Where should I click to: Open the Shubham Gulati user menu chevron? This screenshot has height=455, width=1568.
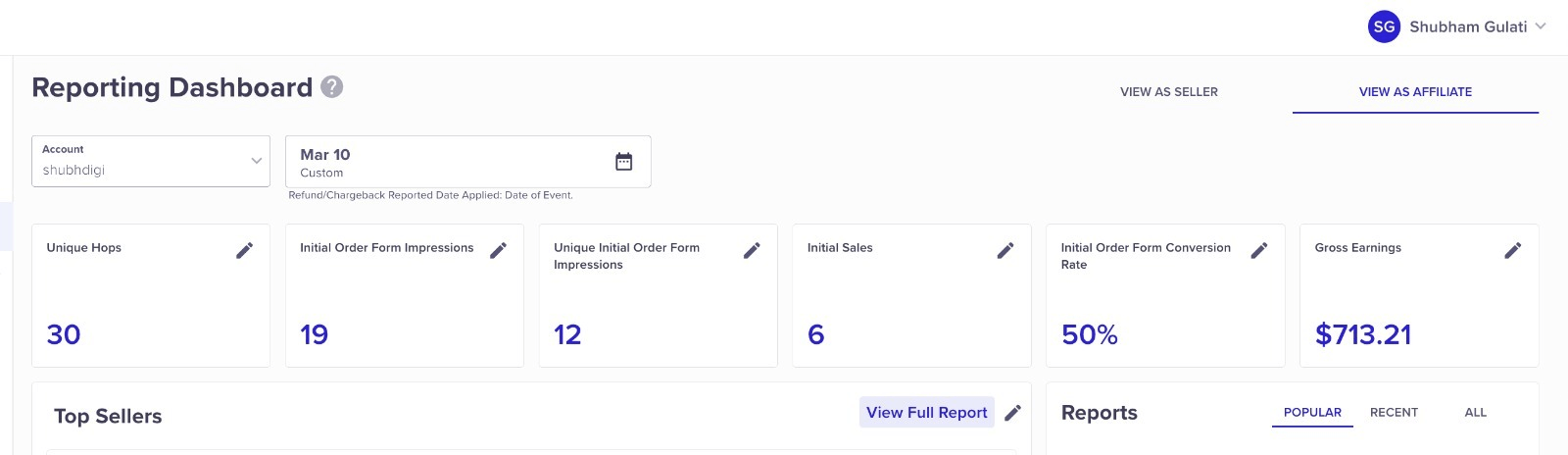point(1541,26)
